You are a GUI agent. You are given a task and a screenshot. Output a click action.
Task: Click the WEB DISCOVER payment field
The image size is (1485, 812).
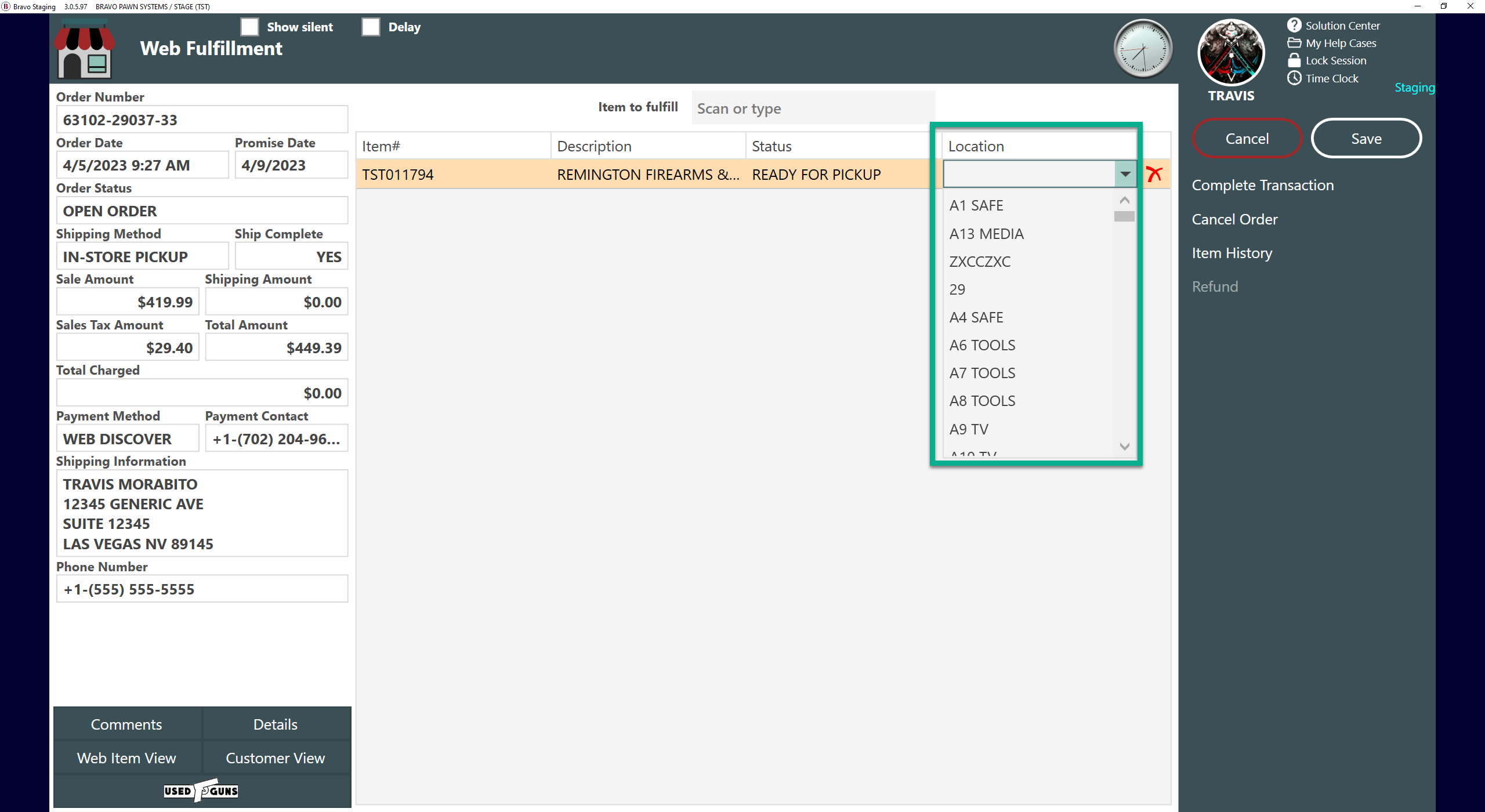[x=128, y=439]
